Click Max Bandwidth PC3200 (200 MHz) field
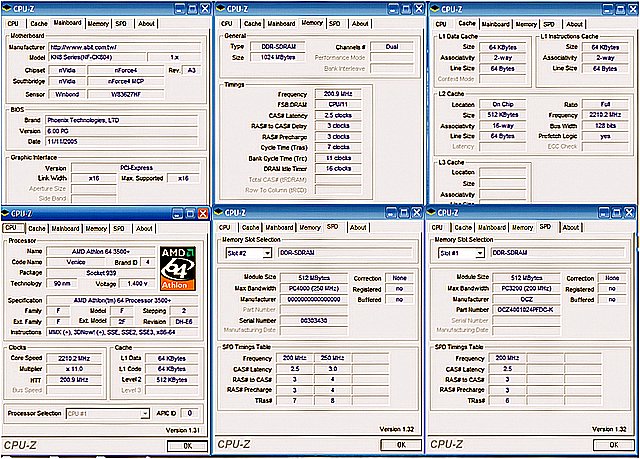 [527, 288]
